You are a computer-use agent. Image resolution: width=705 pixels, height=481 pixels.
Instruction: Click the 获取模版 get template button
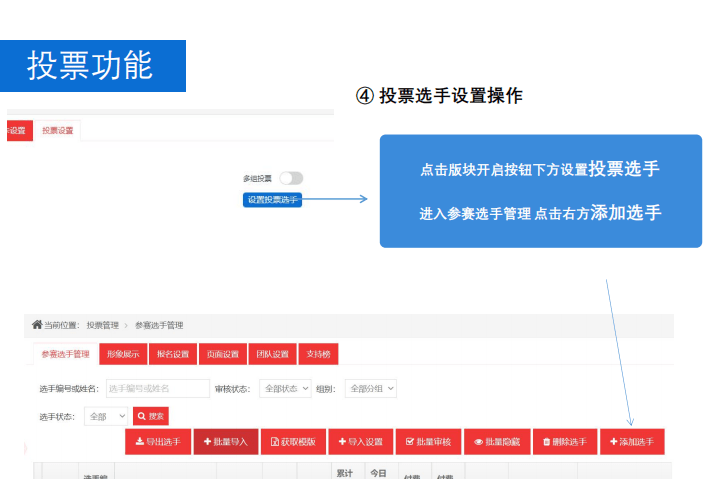[293, 441]
